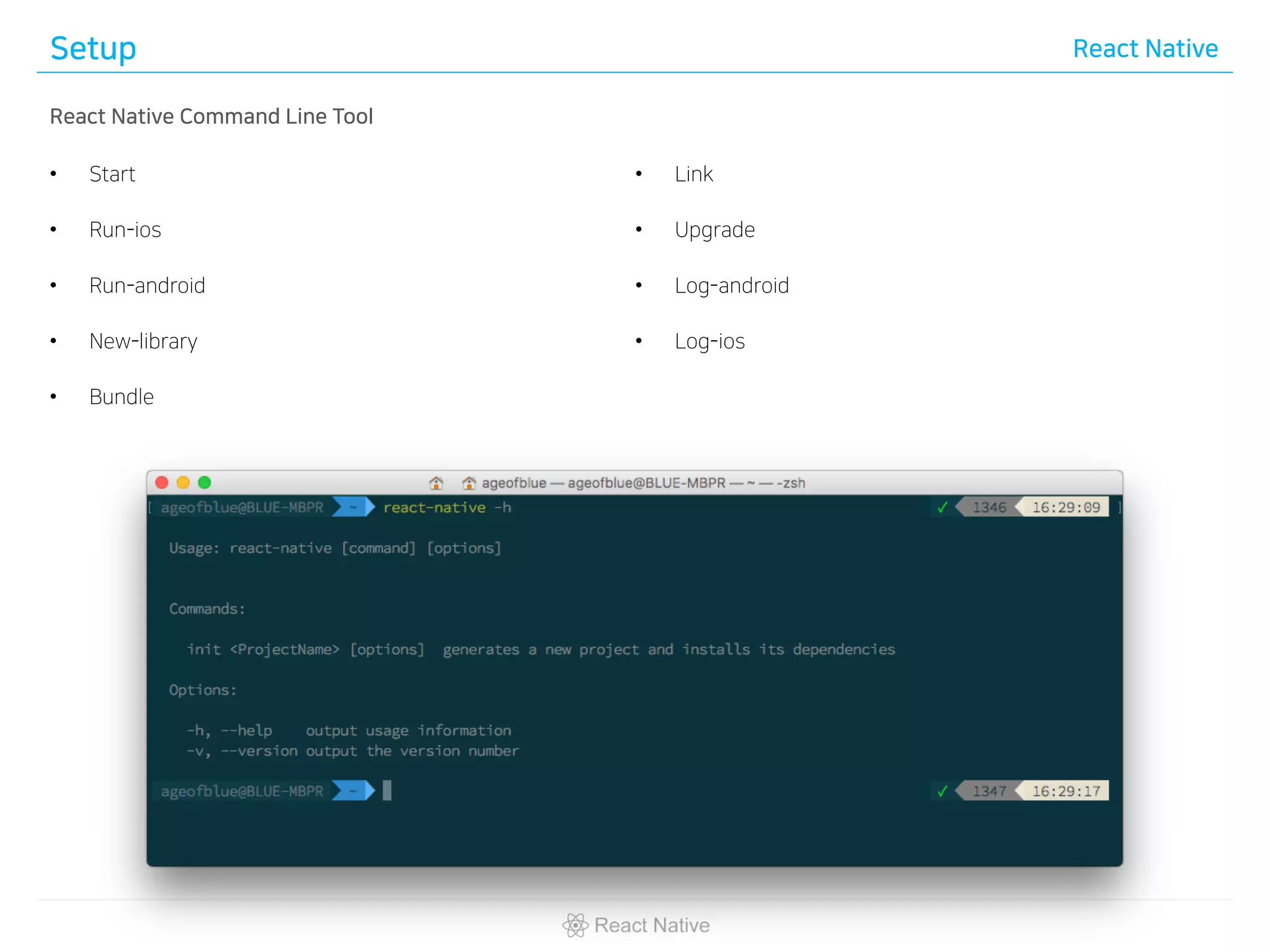
Task: Click the 'React Native' footer text
Action: coord(652,925)
